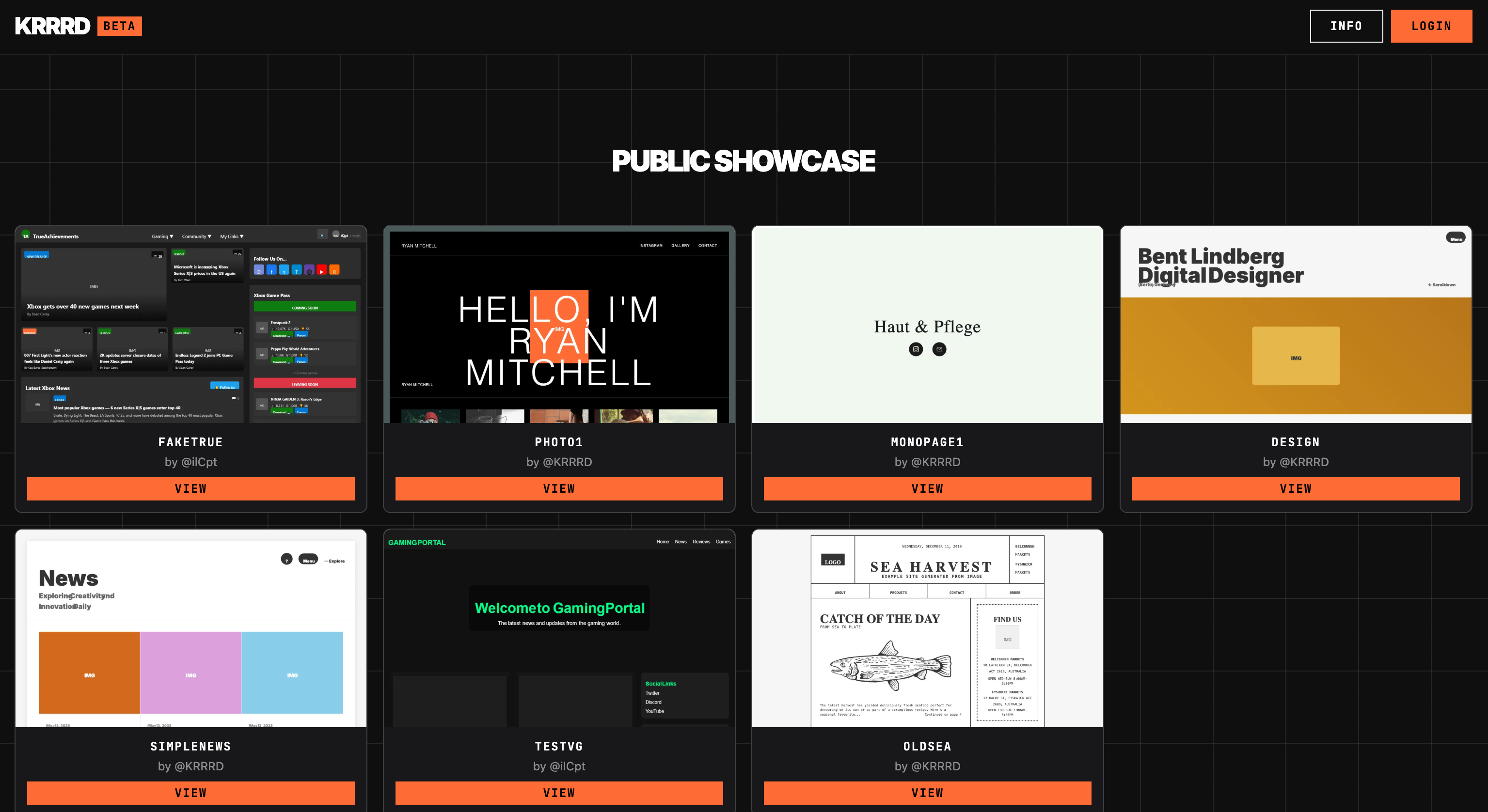This screenshot has width=1488, height=812.
Task: Click the BETA badge
Action: [x=120, y=26]
